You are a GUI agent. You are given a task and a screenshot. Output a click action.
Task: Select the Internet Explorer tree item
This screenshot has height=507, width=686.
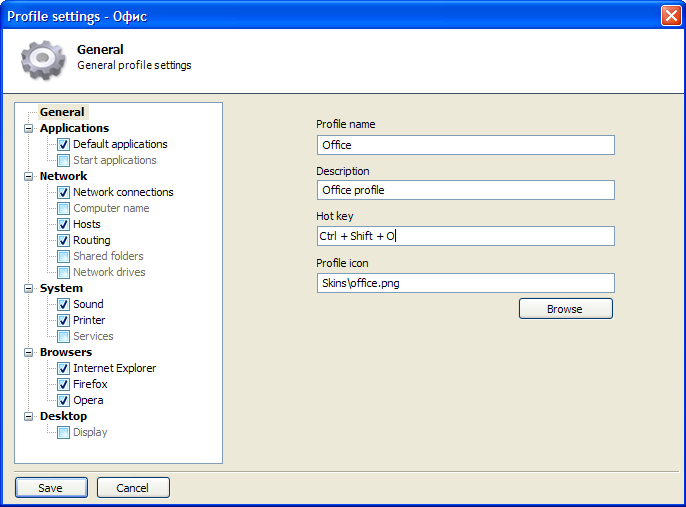tap(114, 368)
